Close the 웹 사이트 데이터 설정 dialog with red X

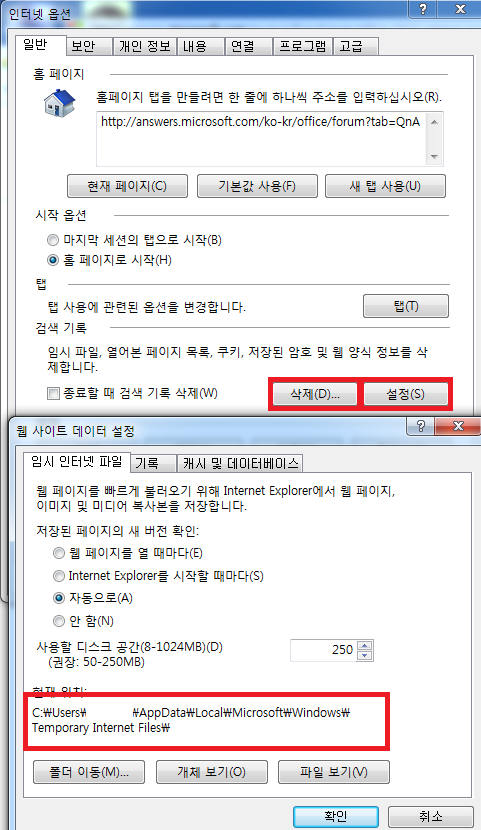tap(458, 426)
